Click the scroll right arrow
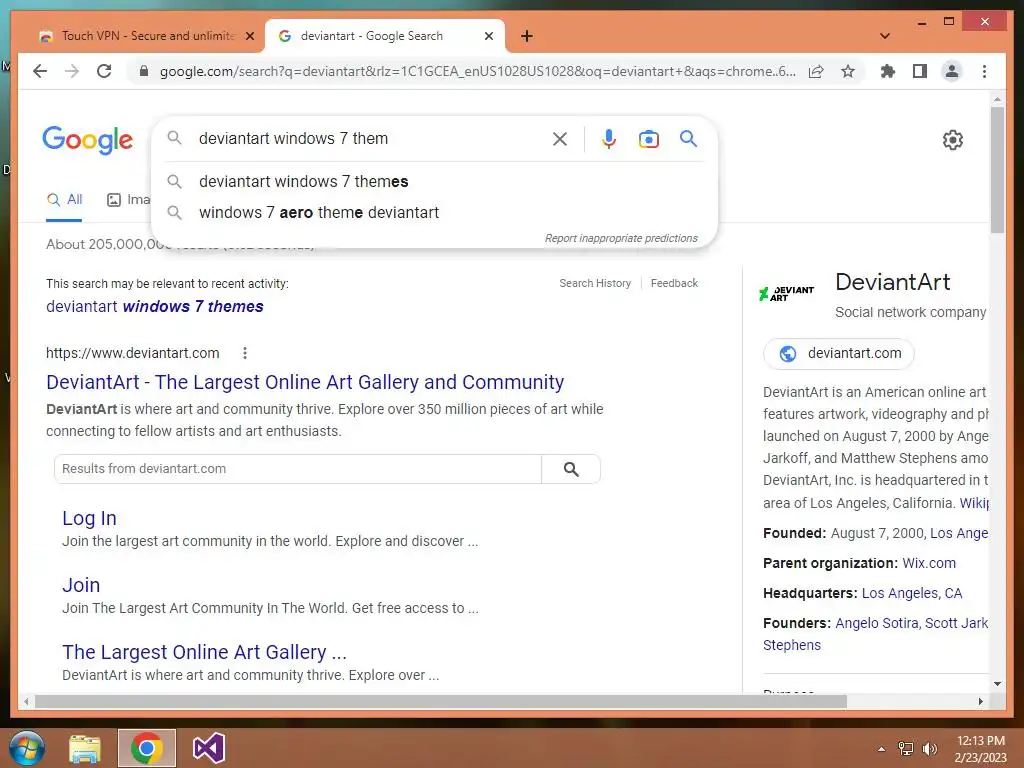The width and height of the screenshot is (1024, 768). click(x=980, y=701)
